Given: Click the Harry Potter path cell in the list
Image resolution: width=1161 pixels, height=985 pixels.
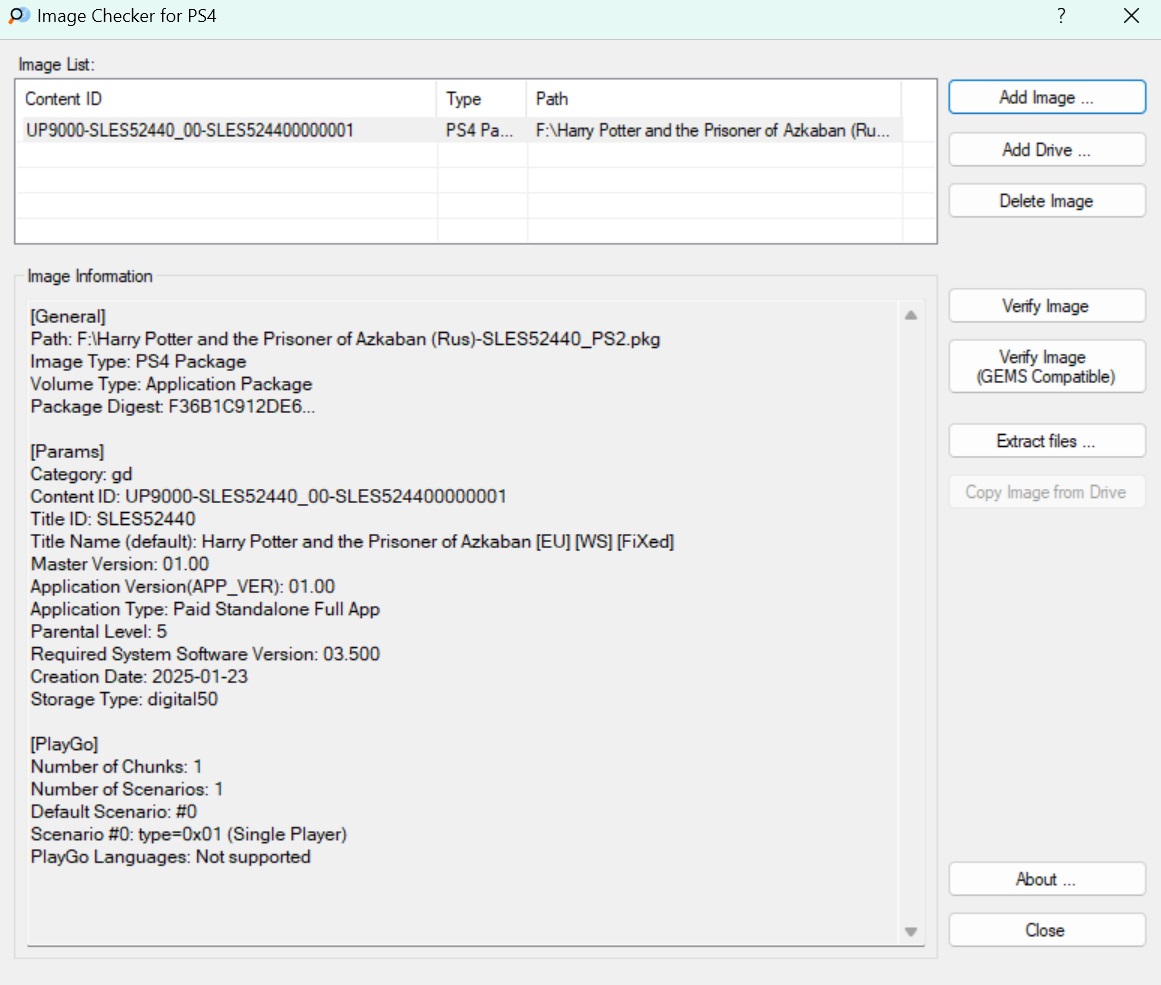Looking at the screenshot, I should pos(713,130).
